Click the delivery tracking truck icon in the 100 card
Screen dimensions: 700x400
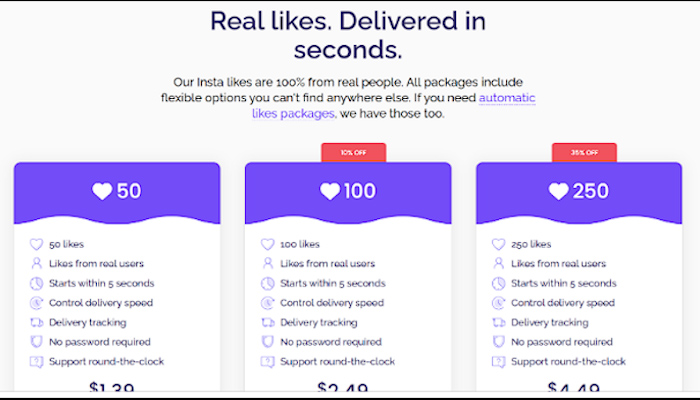(x=268, y=322)
